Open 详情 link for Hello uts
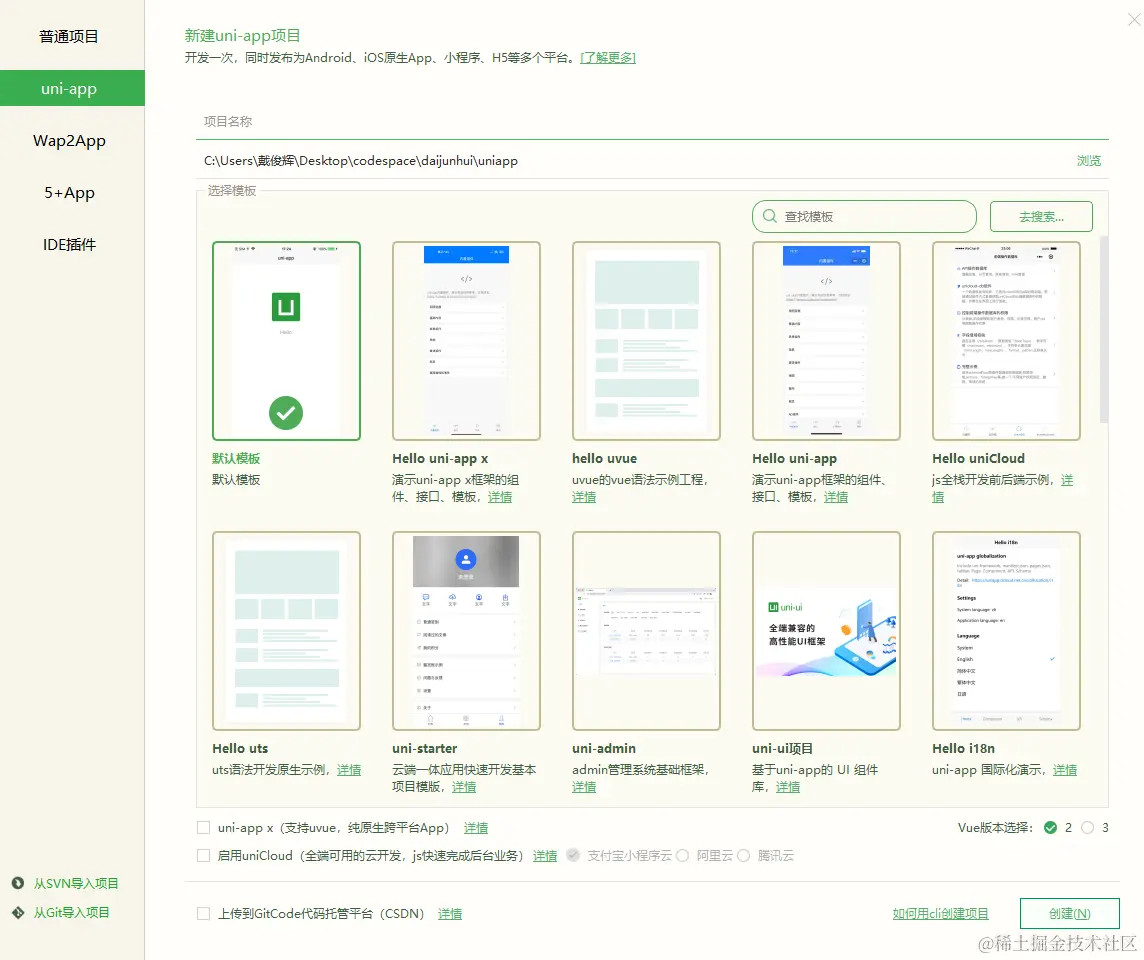The width and height of the screenshot is (1144, 960). [349, 770]
